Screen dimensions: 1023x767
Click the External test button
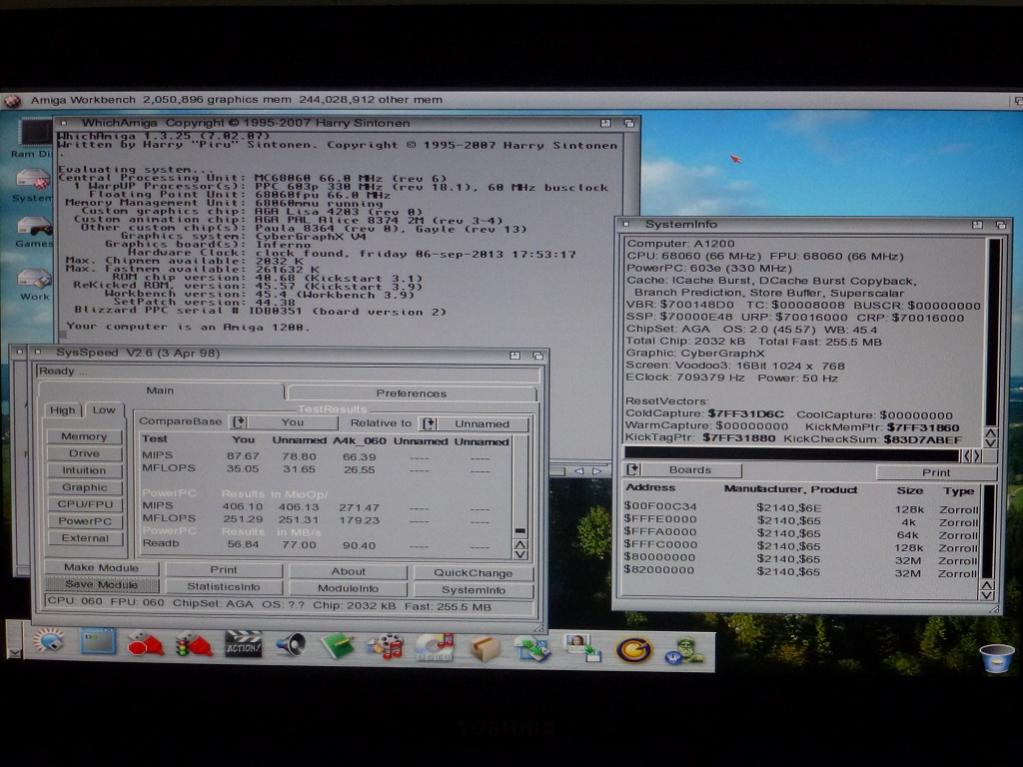(x=84, y=538)
